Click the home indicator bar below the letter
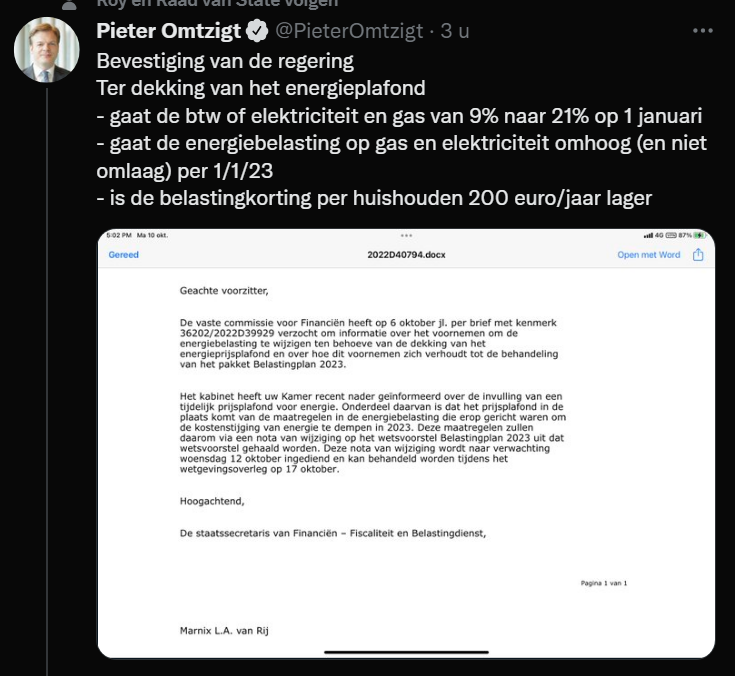The image size is (735, 676). click(405, 651)
